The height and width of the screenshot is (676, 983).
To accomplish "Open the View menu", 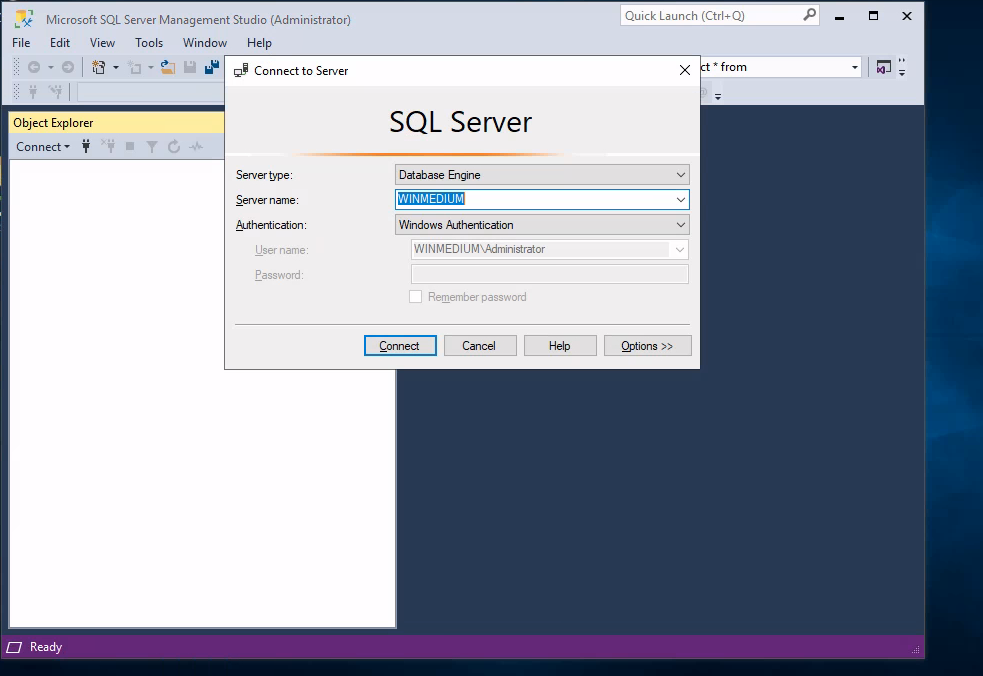I will point(102,43).
